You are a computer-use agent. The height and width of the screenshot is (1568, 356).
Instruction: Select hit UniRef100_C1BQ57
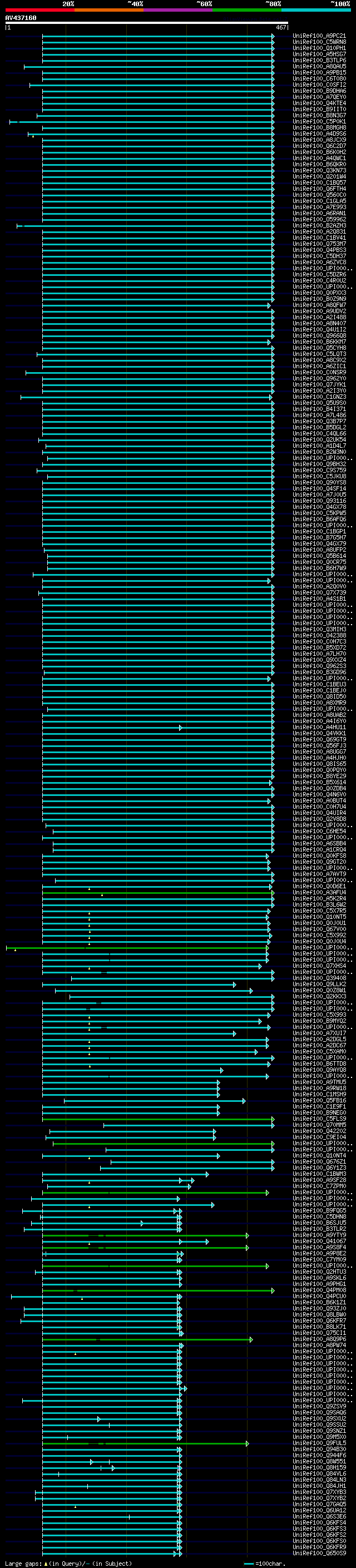pyautogui.click(x=319, y=182)
